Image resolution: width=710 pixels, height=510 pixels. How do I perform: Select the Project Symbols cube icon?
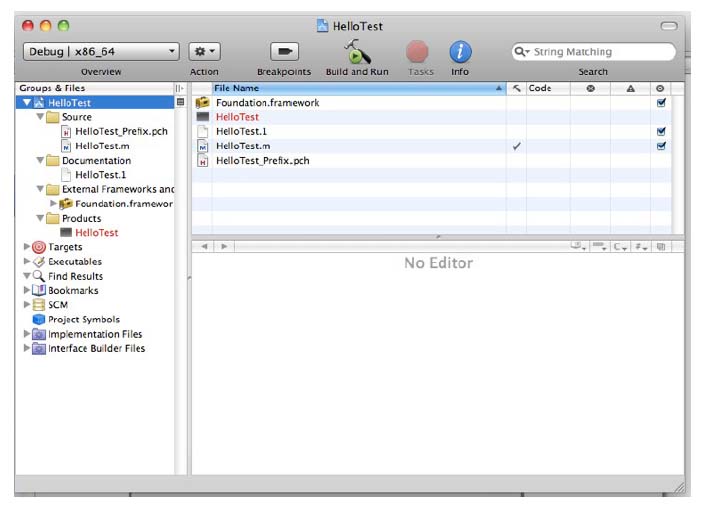pyautogui.click(x=39, y=319)
